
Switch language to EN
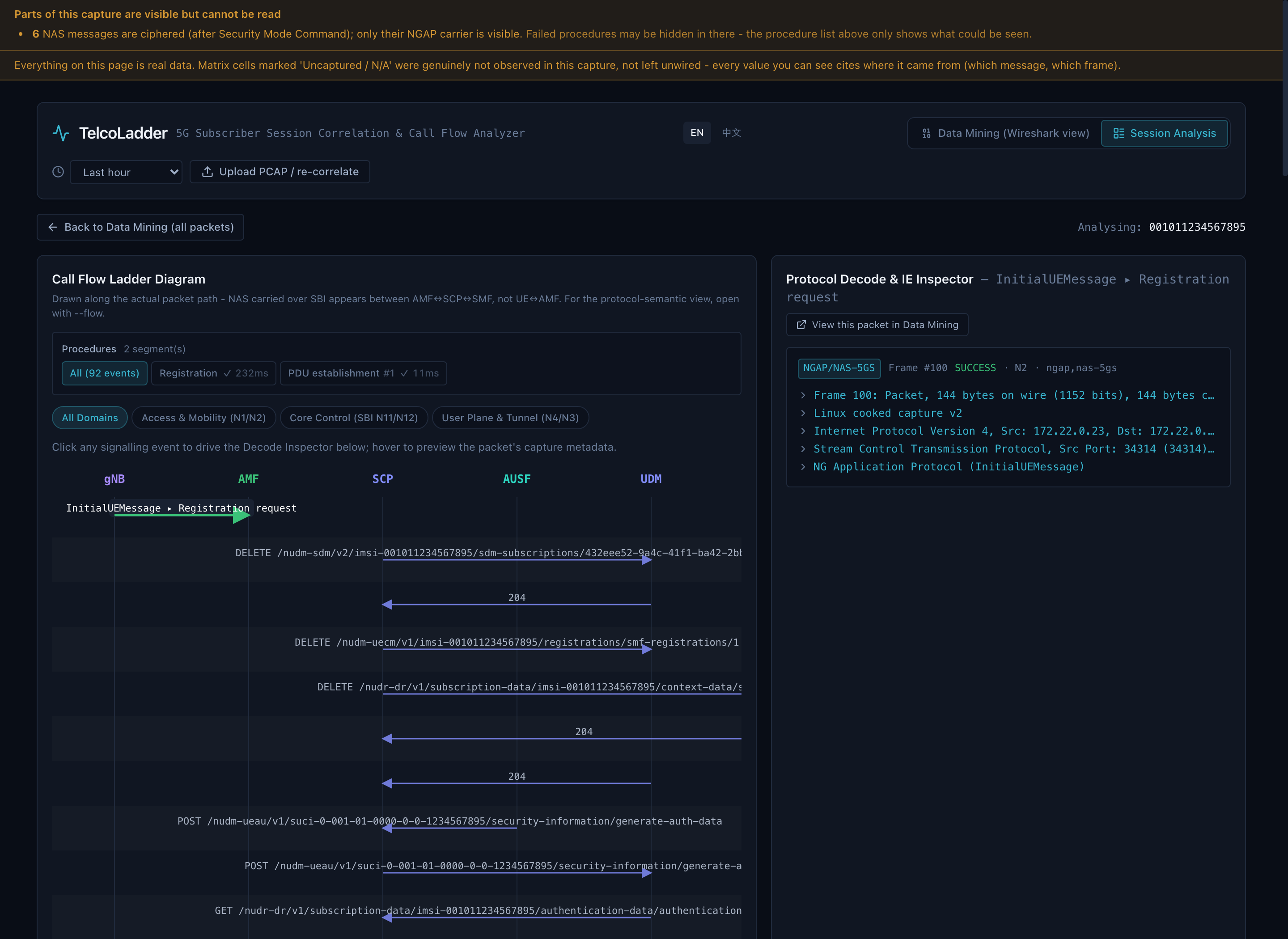pyautogui.click(x=697, y=133)
